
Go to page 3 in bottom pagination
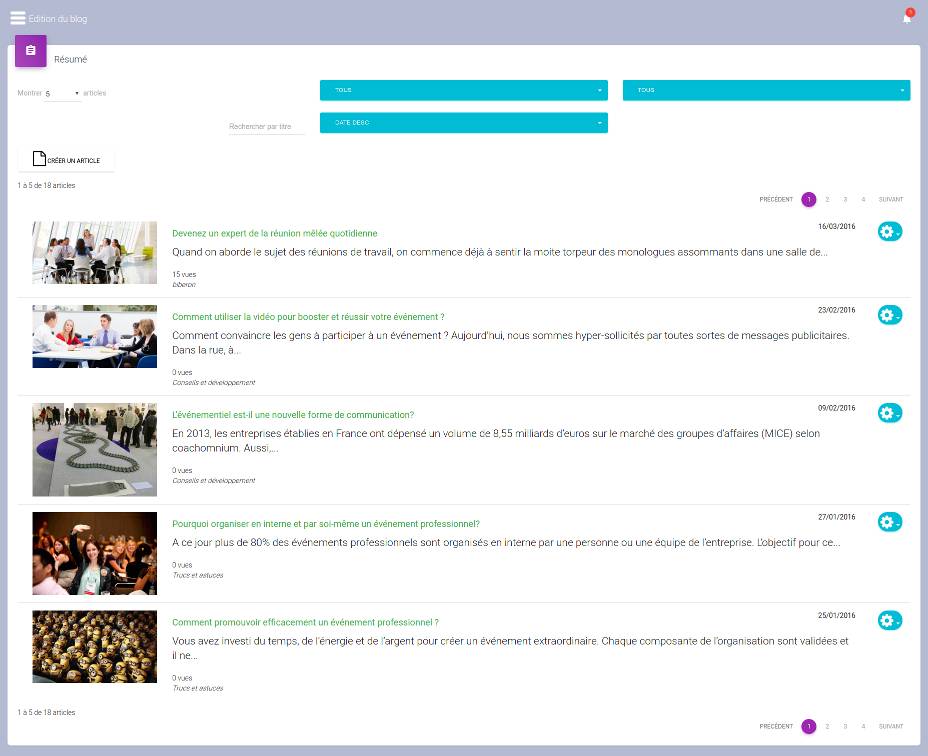pos(845,726)
